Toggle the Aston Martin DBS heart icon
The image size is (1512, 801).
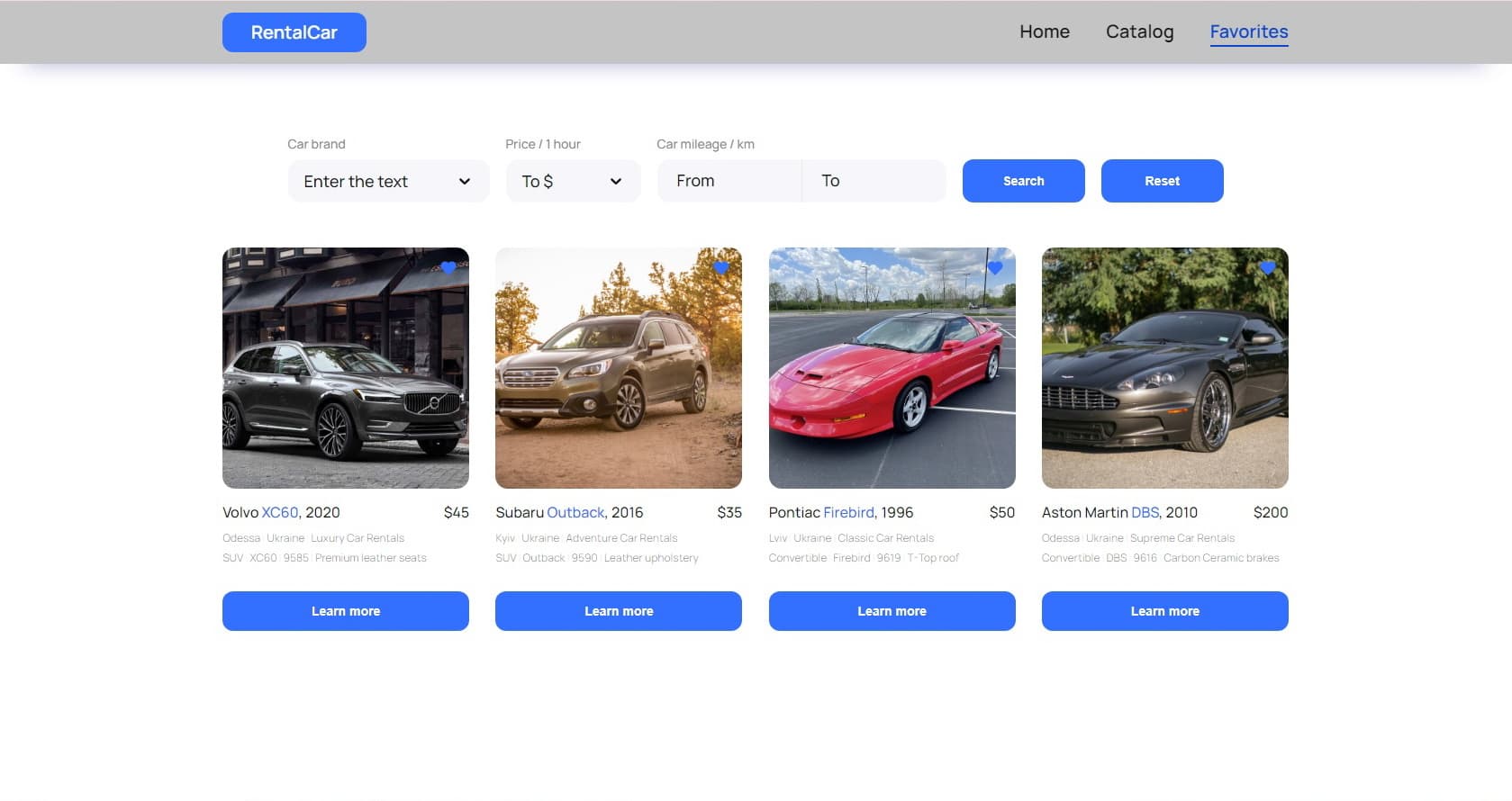coord(1268,267)
